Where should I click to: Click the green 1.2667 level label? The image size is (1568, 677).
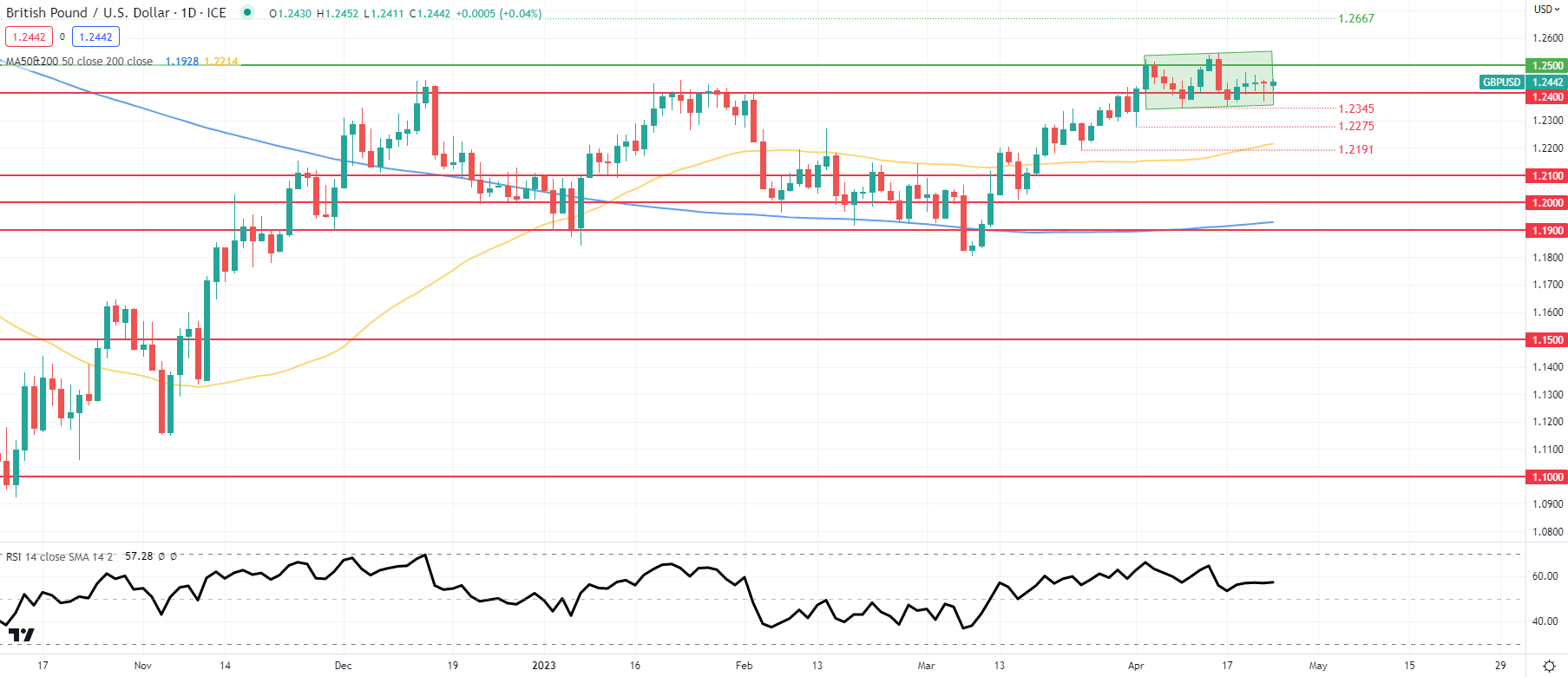[x=1356, y=18]
